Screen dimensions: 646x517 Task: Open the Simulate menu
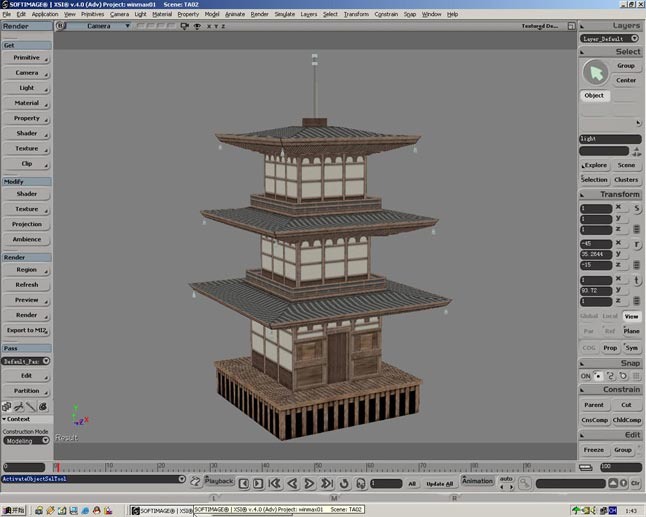(x=285, y=14)
